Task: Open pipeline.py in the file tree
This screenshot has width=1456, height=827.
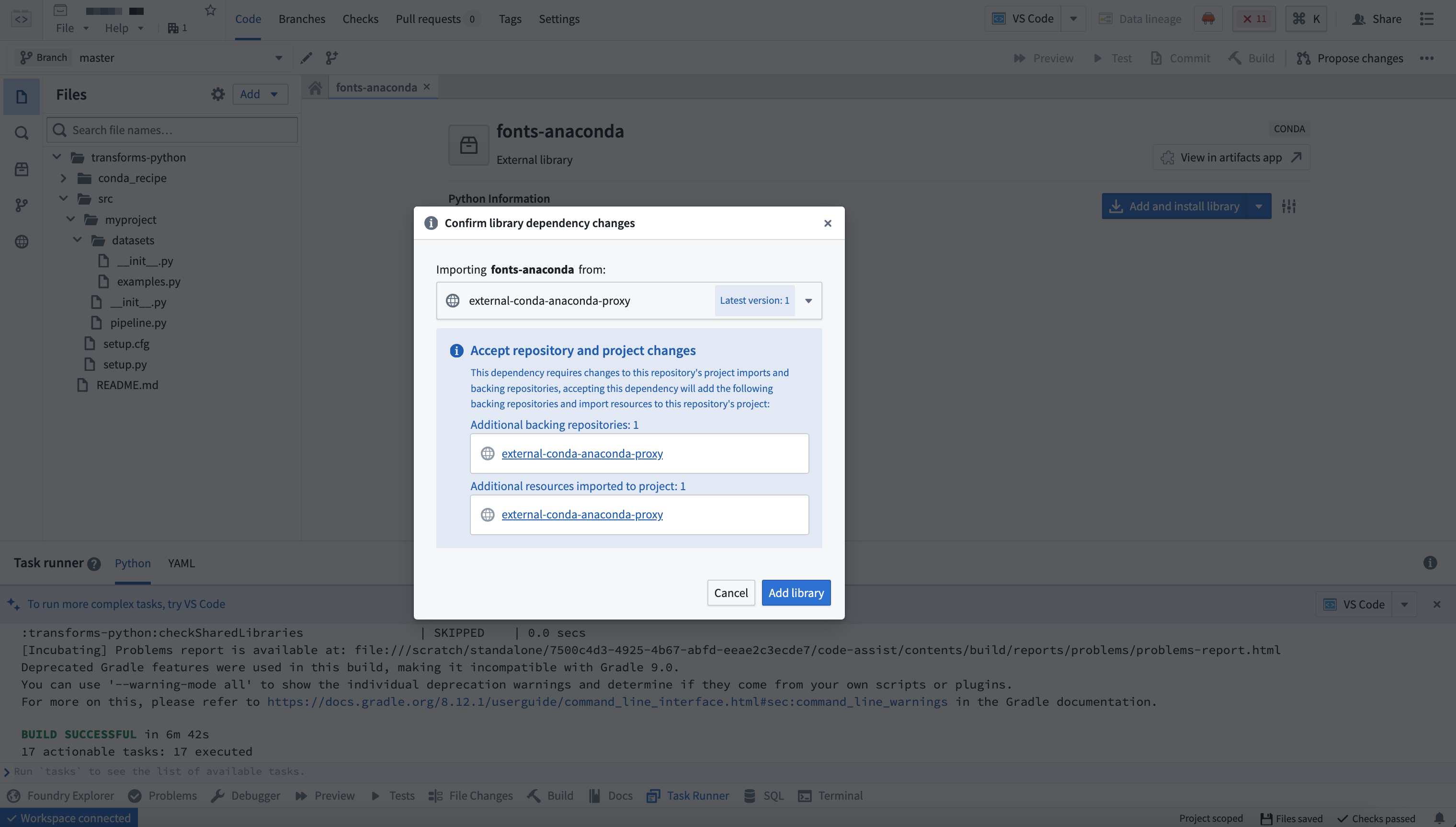Action: click(x=138, y=322)
